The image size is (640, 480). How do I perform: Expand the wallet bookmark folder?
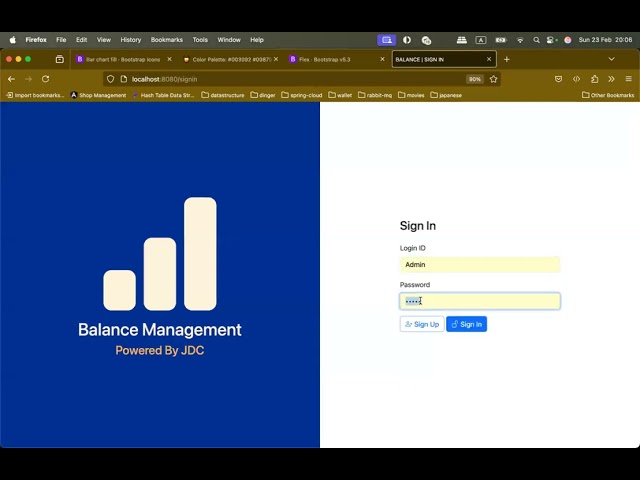click(340, 95)
